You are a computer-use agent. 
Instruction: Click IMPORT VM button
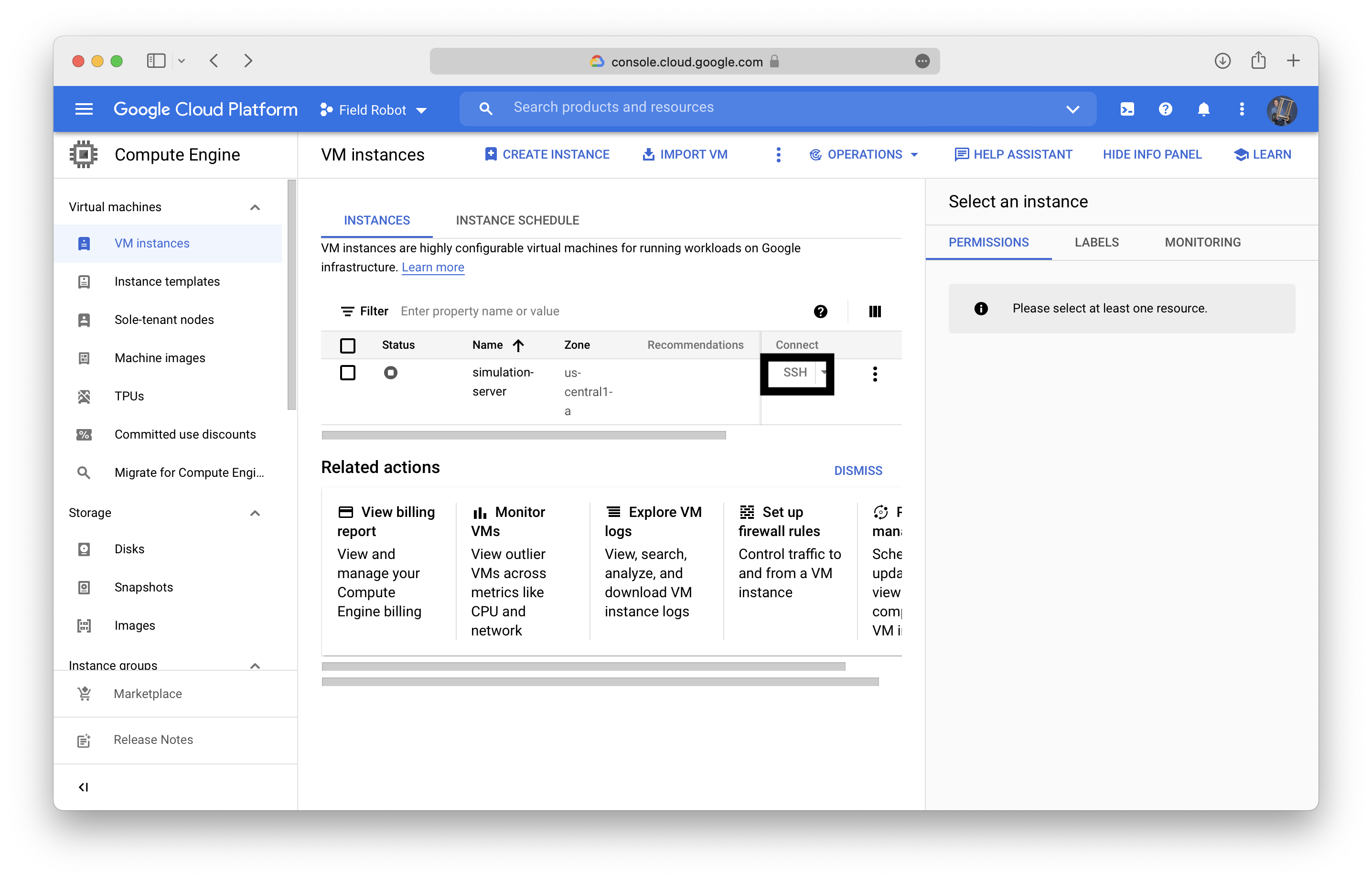click(x=685, y=154)
